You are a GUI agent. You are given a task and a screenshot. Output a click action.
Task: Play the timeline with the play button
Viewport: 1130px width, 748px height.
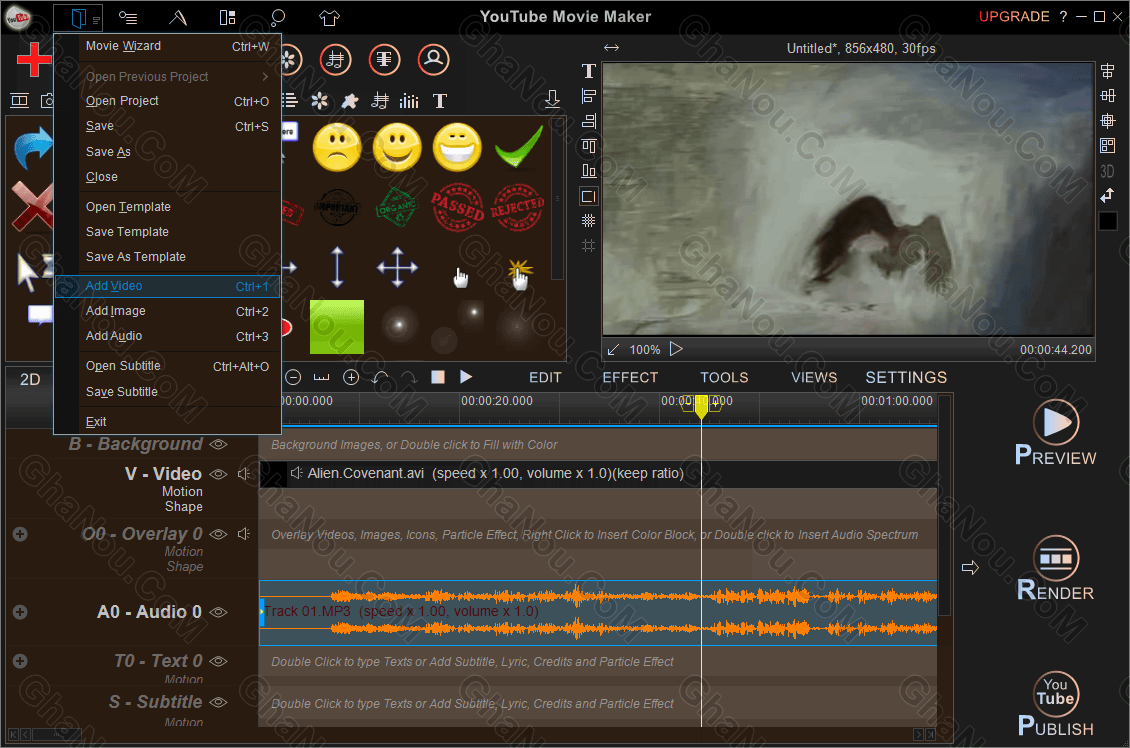coord(466,377)
